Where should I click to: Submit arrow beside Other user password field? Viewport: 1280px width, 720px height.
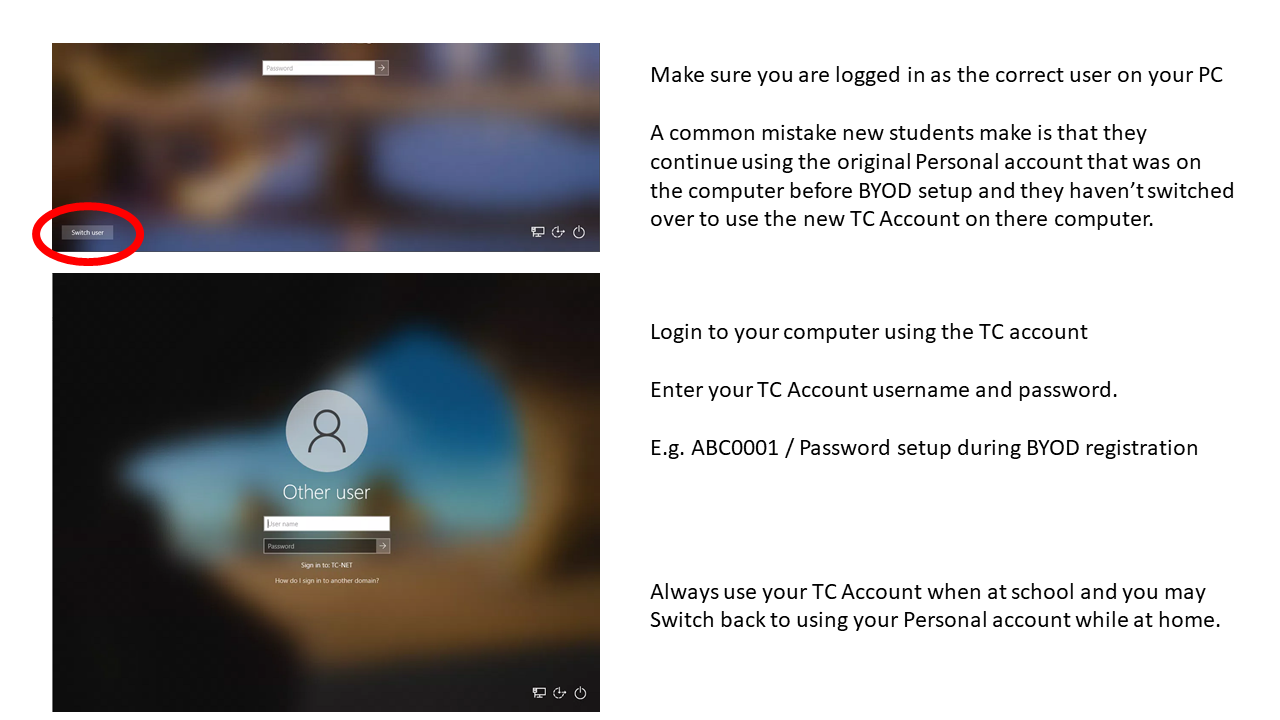pos(383,546)
